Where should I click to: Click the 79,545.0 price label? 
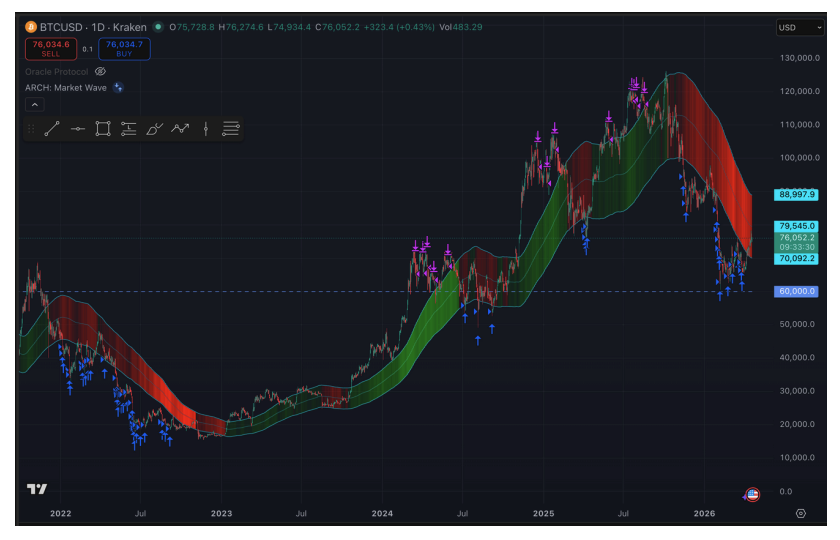796,226
